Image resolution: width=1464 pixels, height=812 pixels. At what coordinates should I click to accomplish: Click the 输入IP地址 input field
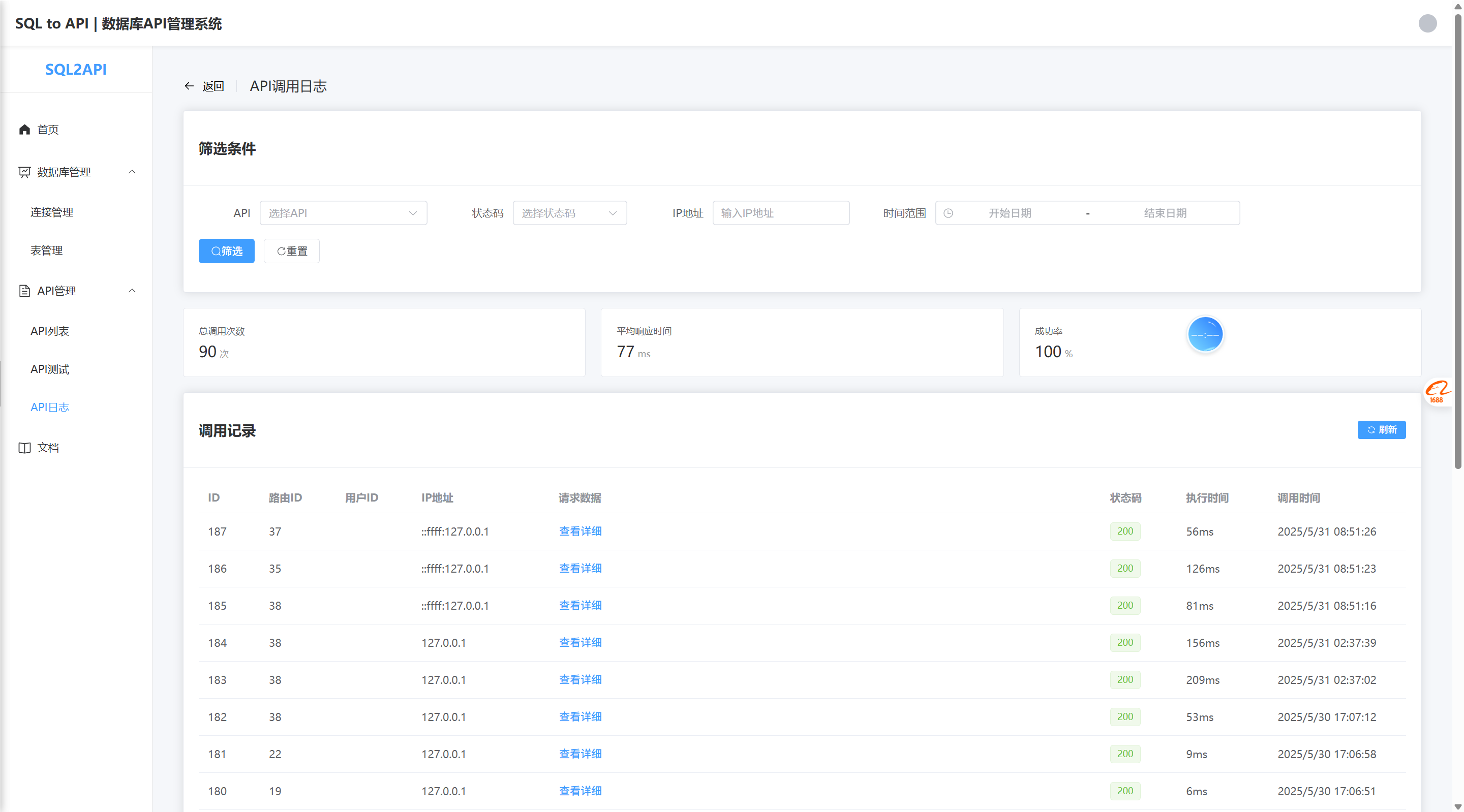tap(781, 213)
